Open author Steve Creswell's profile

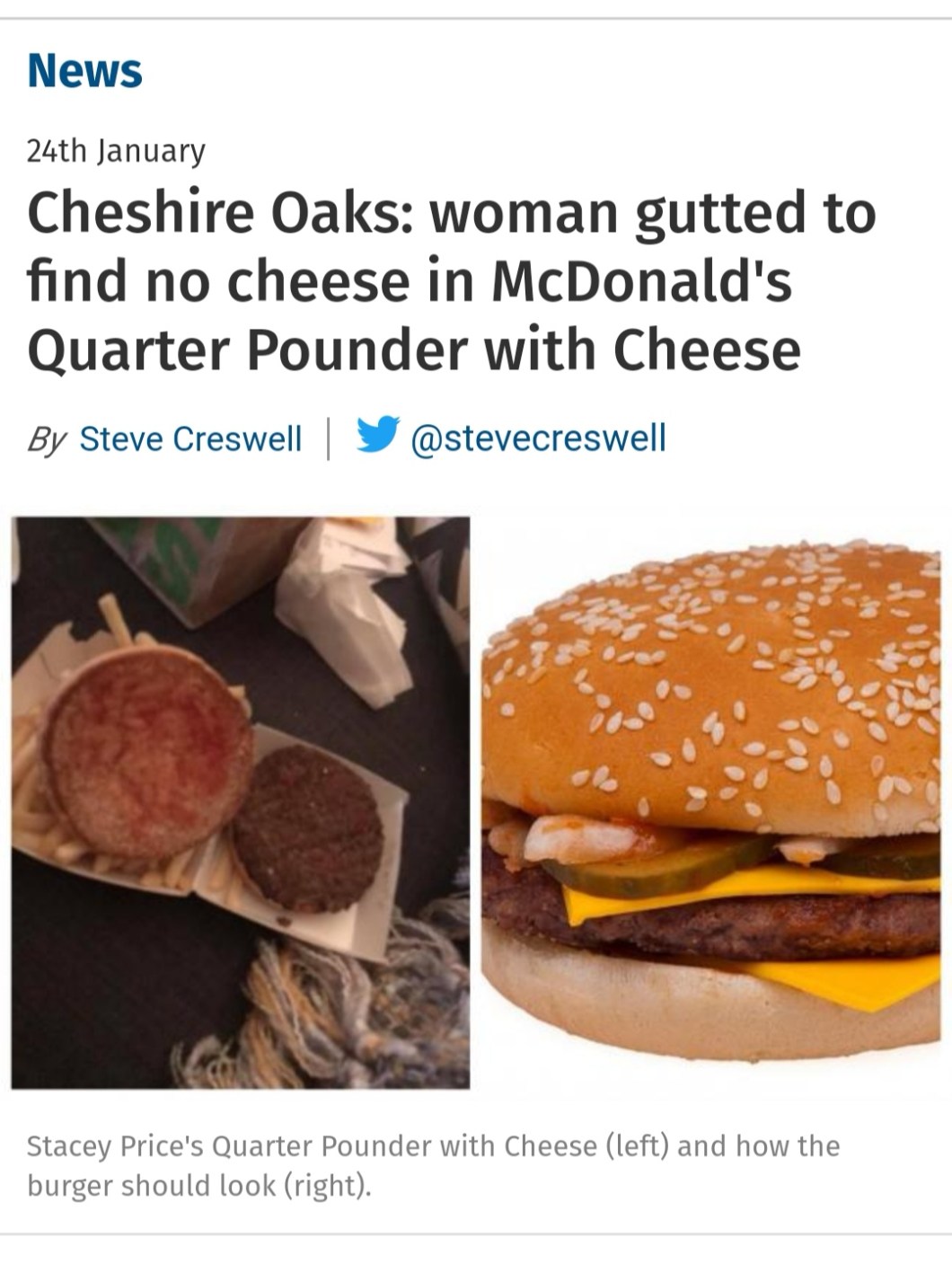(x=190, y=438)
